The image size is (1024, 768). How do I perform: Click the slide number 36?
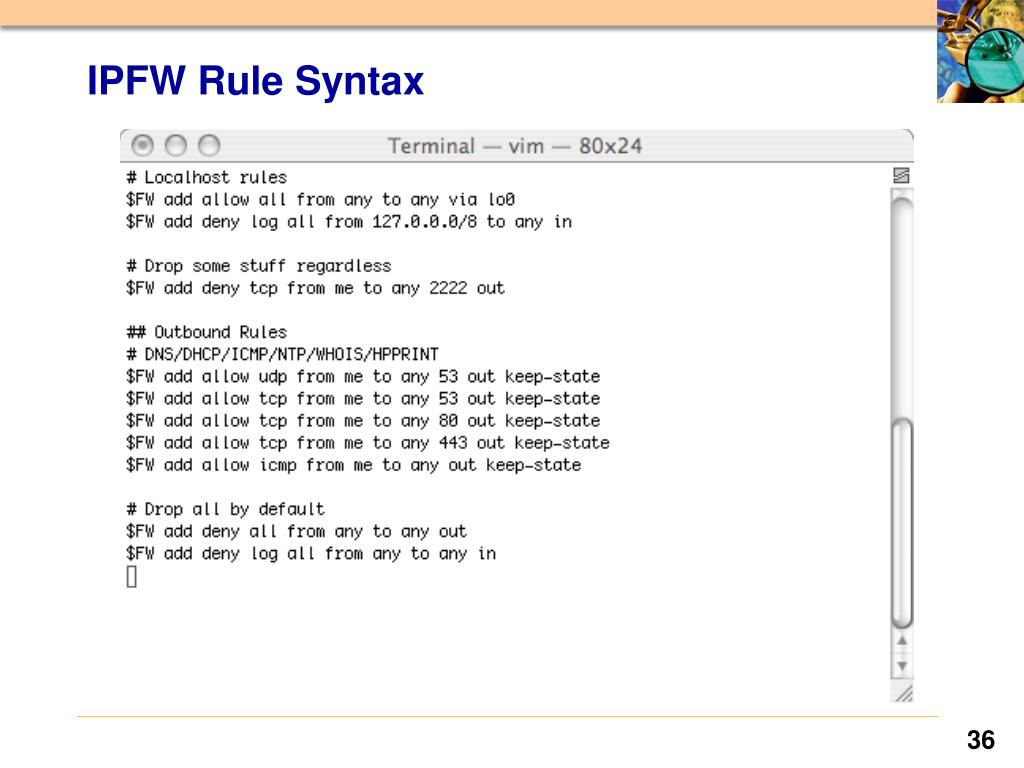coord(981,740)
